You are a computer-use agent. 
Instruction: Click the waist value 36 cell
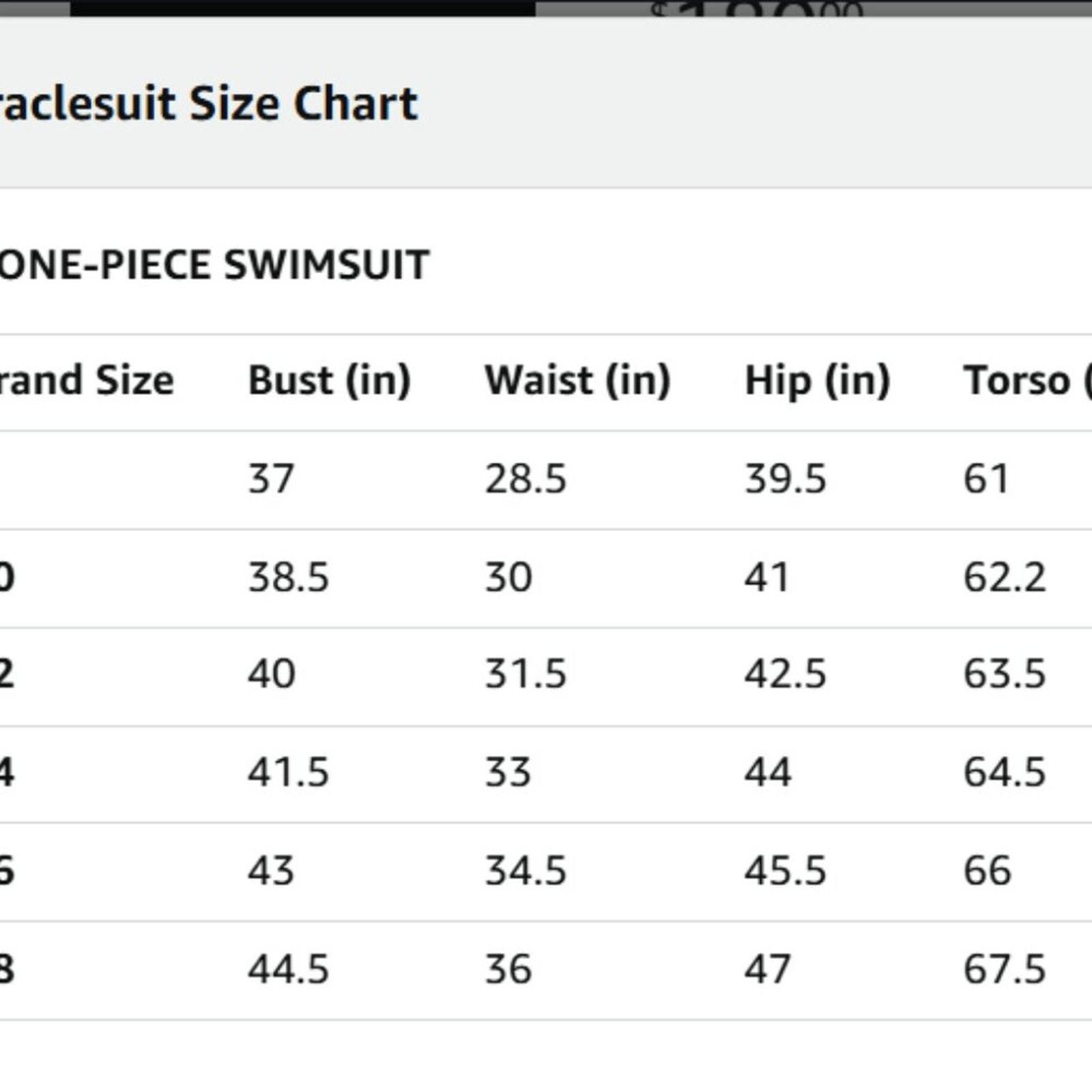coord(508,969)
